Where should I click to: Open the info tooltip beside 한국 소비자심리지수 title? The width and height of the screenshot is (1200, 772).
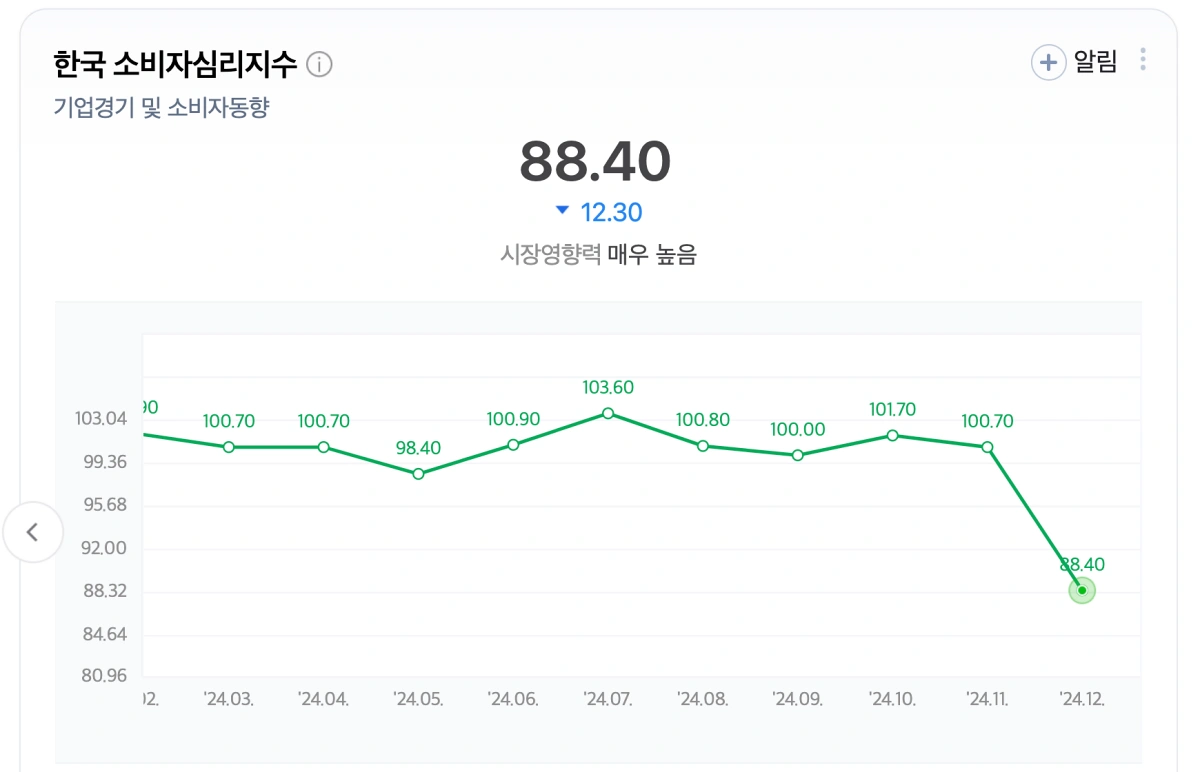[319, 64]
